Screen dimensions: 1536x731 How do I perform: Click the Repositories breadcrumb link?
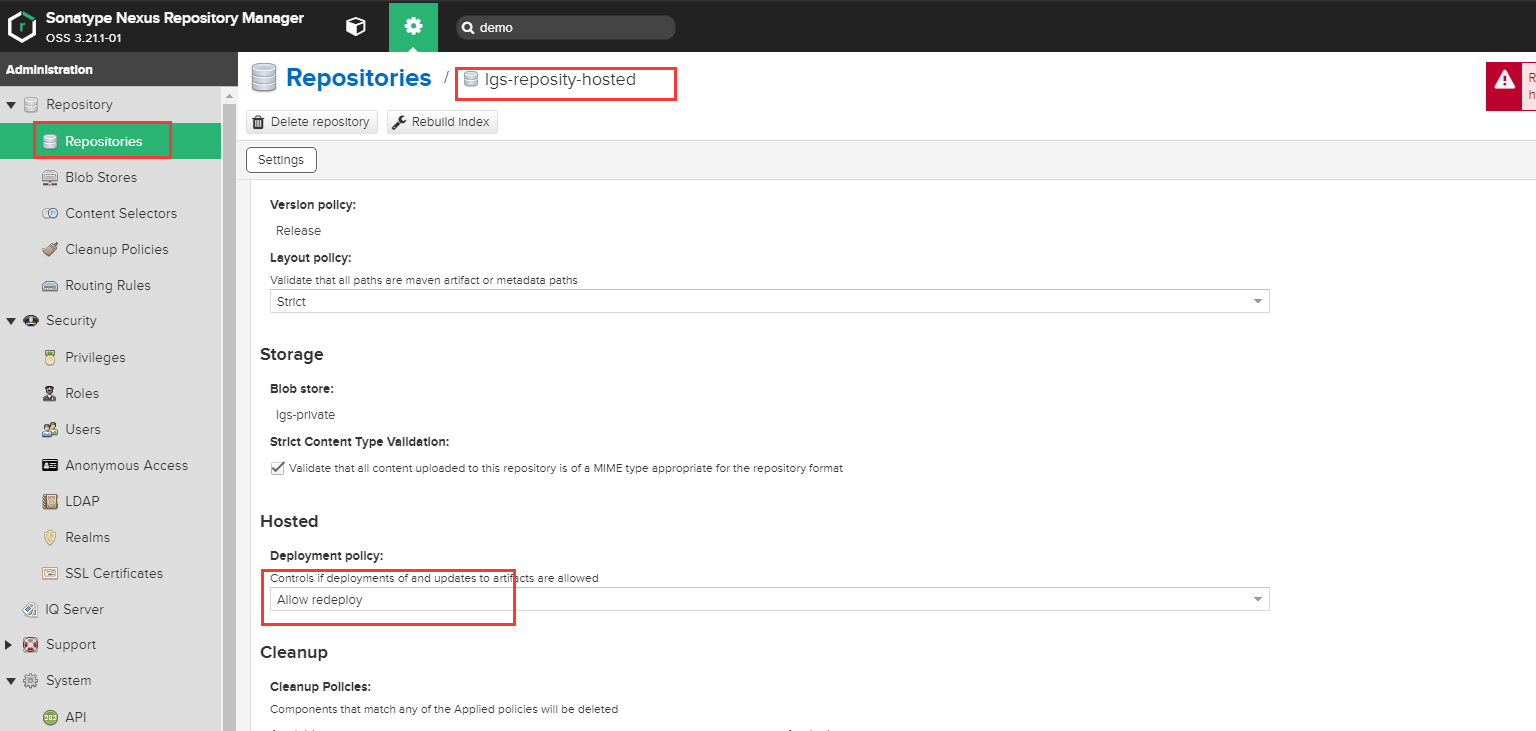pyautogui.click(x=359, y=78)
